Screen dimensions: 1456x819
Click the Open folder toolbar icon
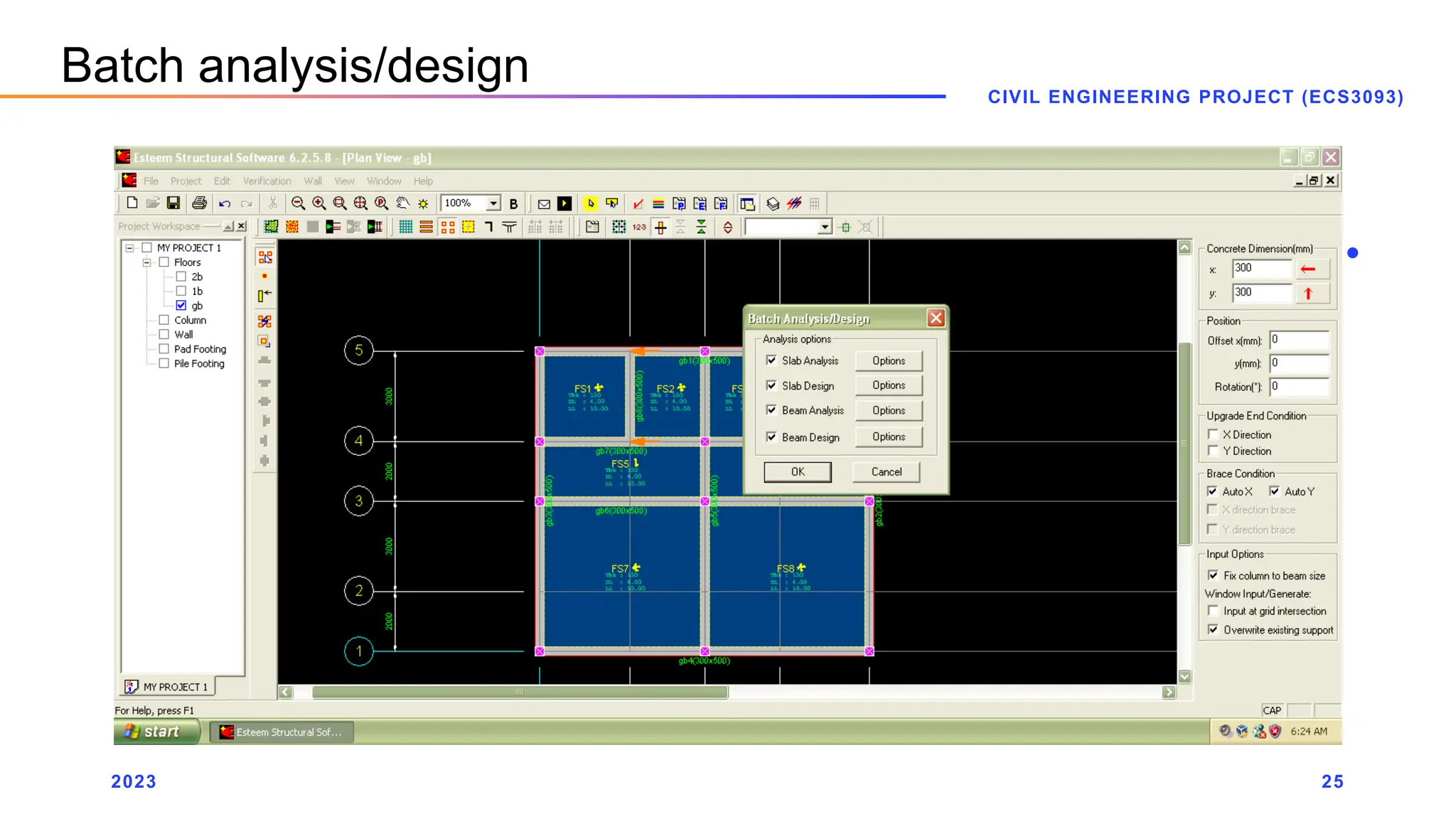pyautogui.click(x=153, y=203)
